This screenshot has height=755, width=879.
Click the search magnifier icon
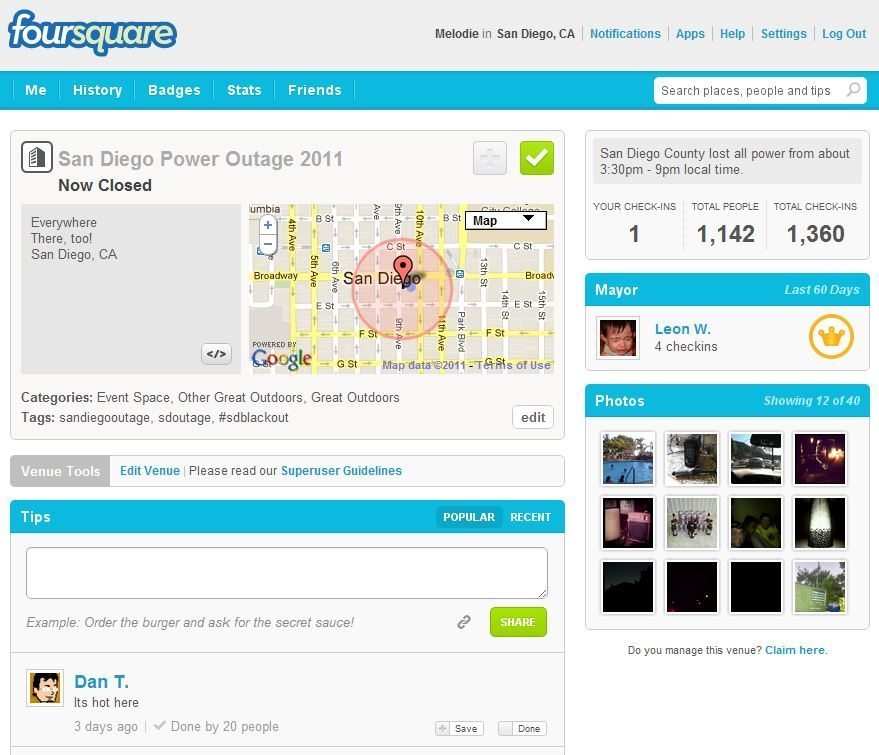tap(853, 90)
